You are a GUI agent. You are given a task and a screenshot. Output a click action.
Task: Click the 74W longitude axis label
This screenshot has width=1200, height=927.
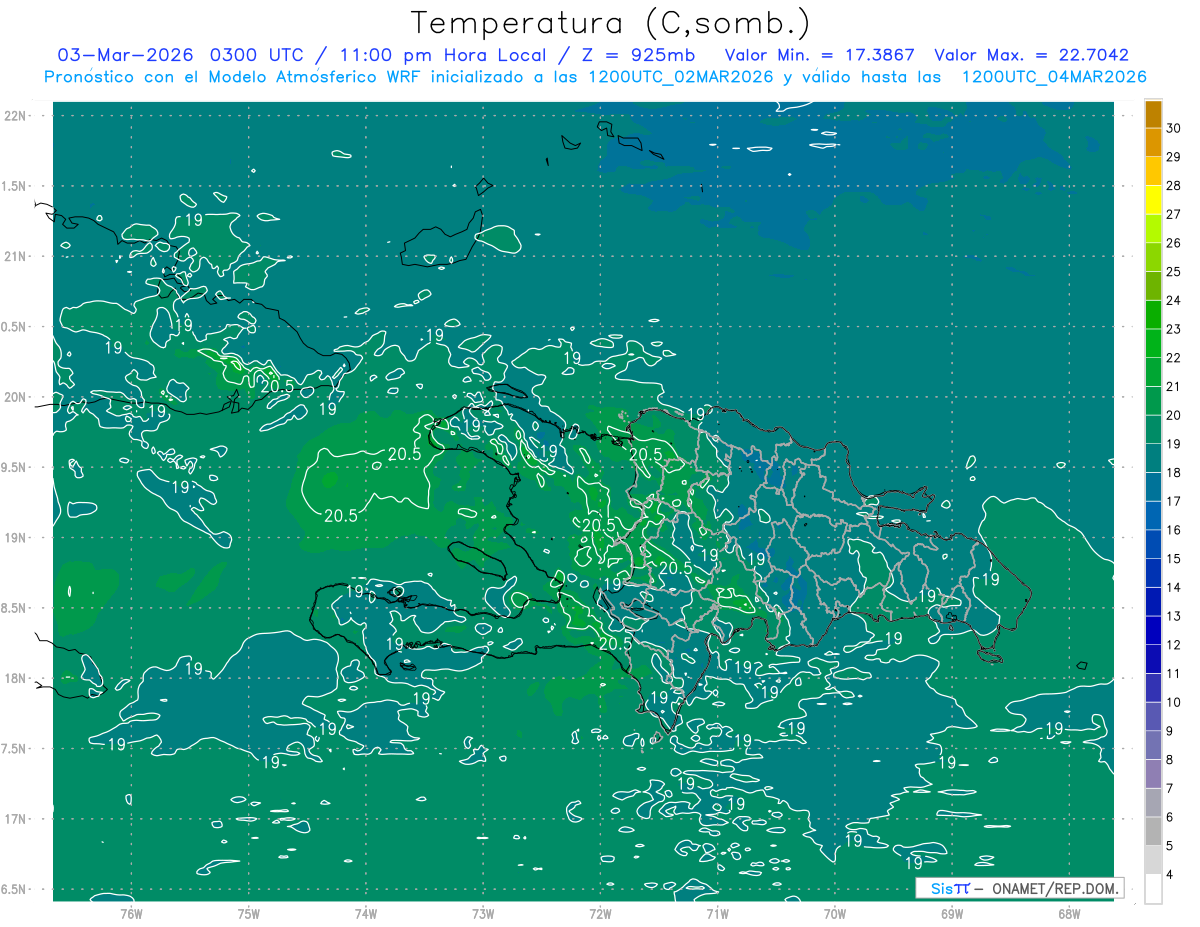[366, 914]
